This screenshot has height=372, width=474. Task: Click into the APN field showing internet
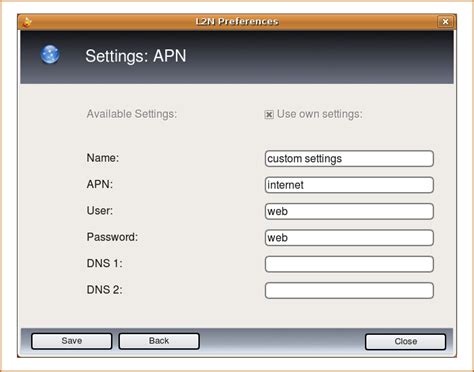tap(349, 185)
